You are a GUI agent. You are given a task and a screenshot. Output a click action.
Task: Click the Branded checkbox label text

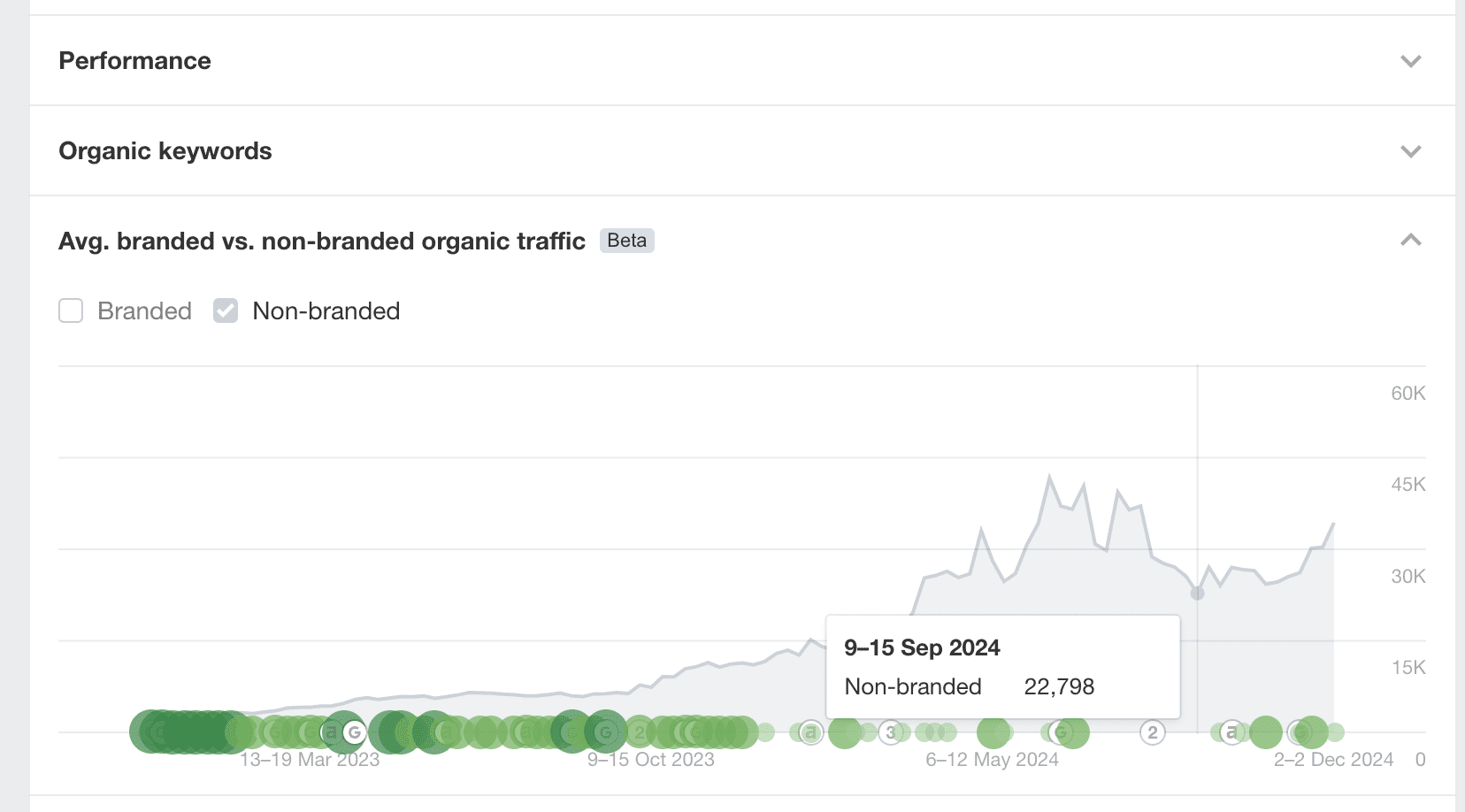(x=144, y=311)
